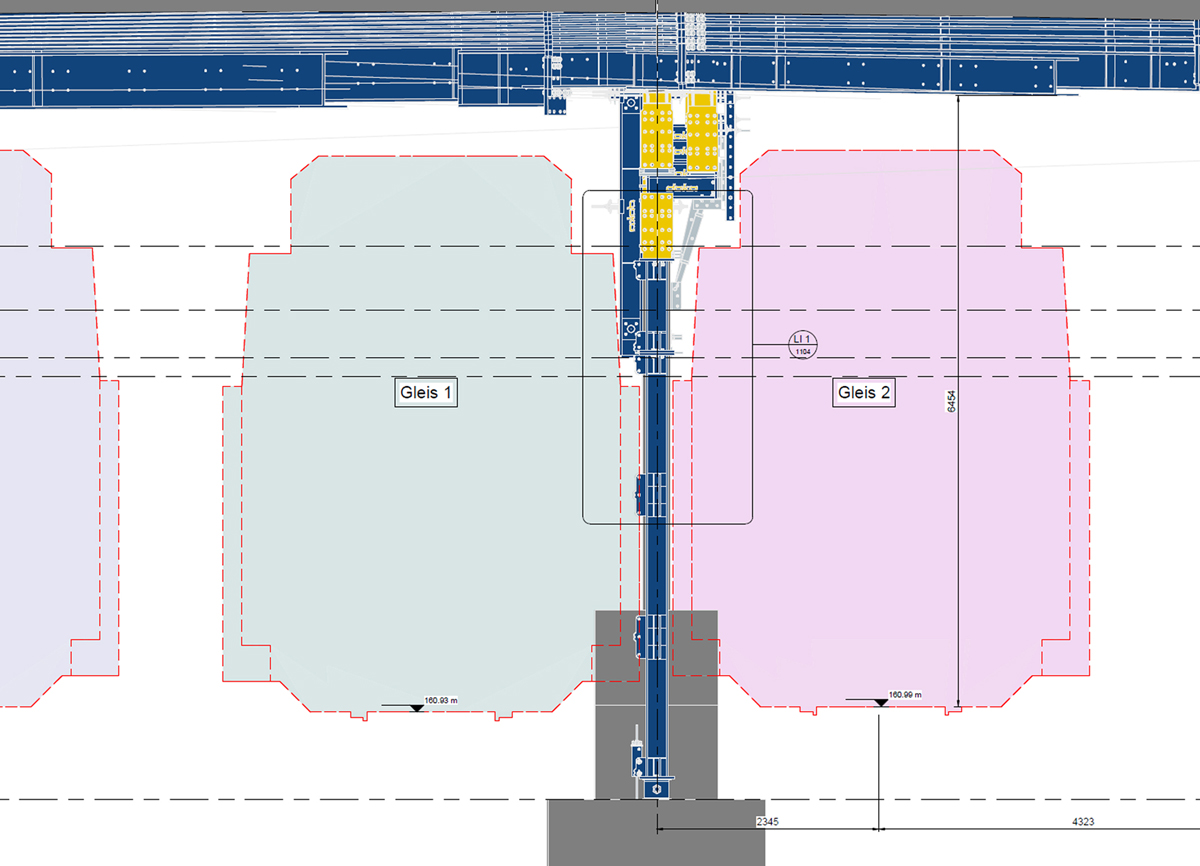Click the pink clearance area of Gleis 2
This screenshot has width=1200, height=866.
tap(870, 520)
